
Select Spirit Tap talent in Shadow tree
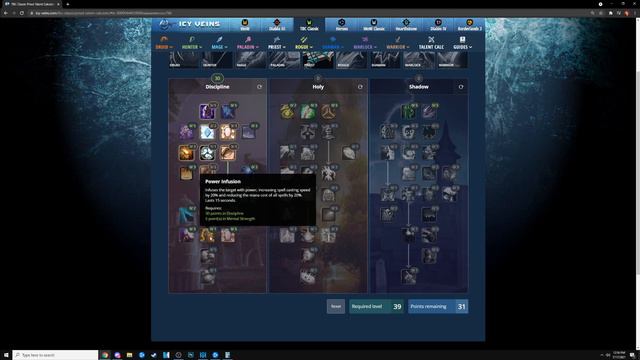[409, 111]
